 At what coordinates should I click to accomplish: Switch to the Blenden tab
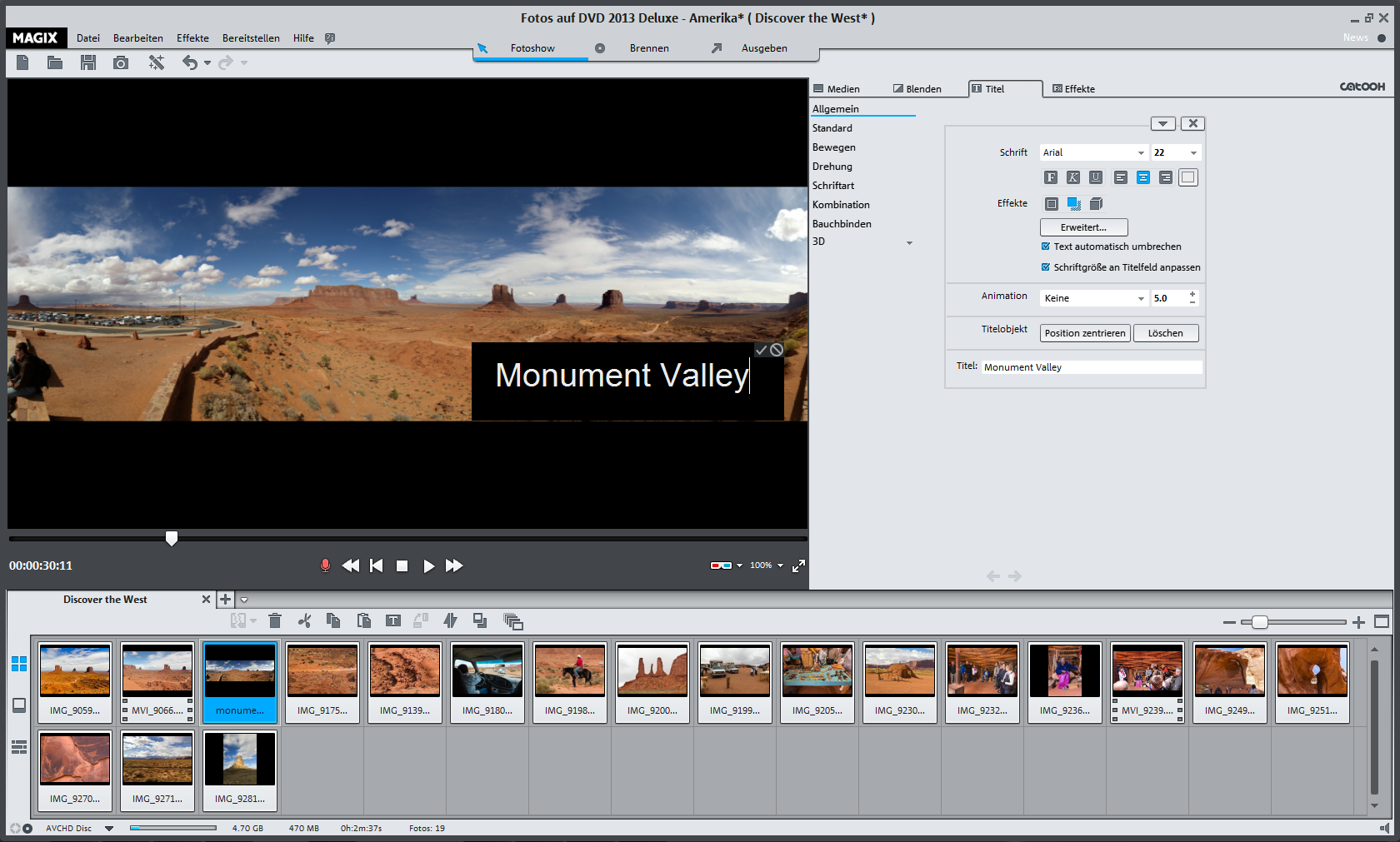click(x=917, y=89)
